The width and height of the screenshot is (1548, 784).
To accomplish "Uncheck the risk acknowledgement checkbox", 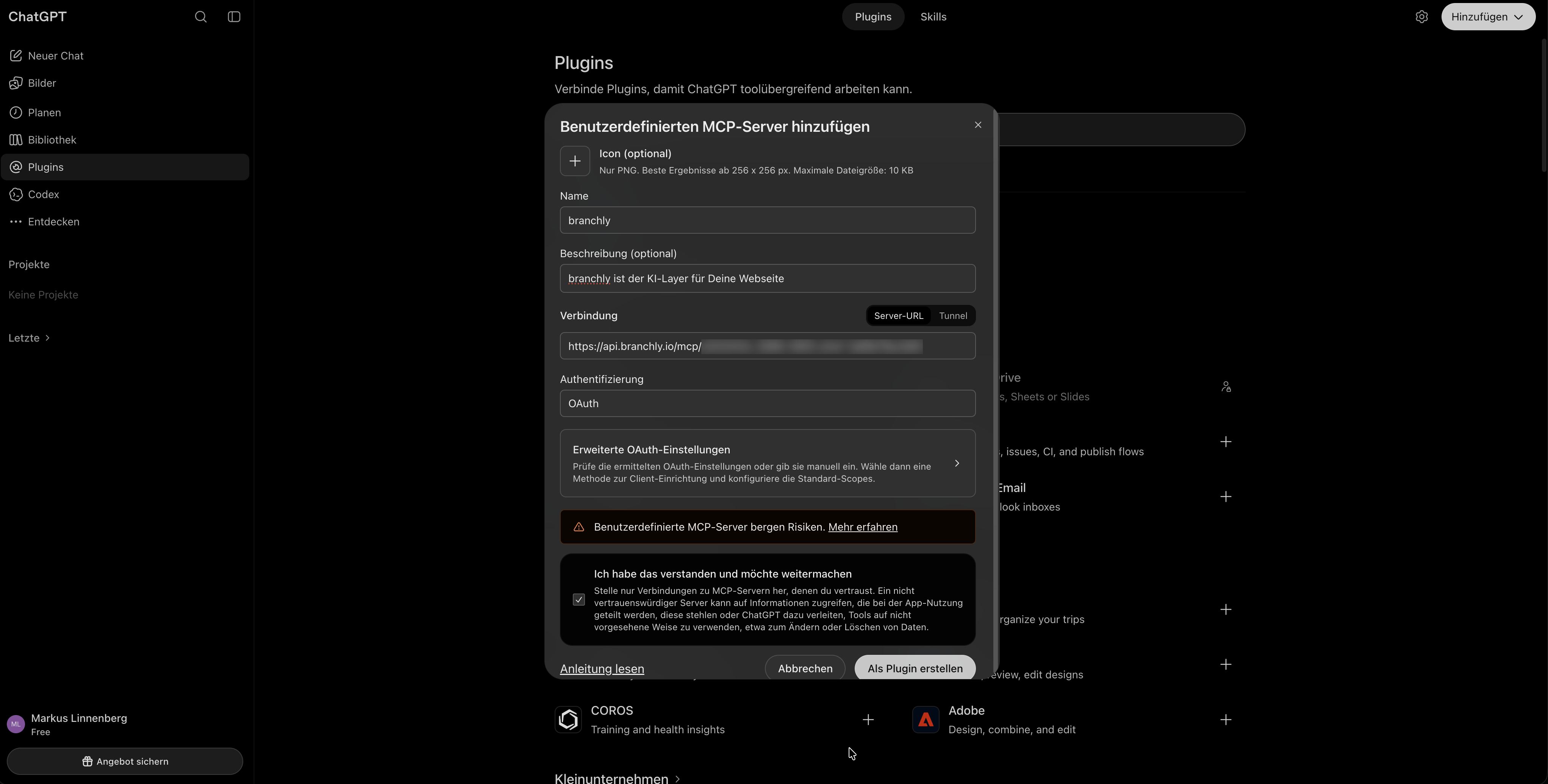I will pyautogui.click(x=579, y=600).
